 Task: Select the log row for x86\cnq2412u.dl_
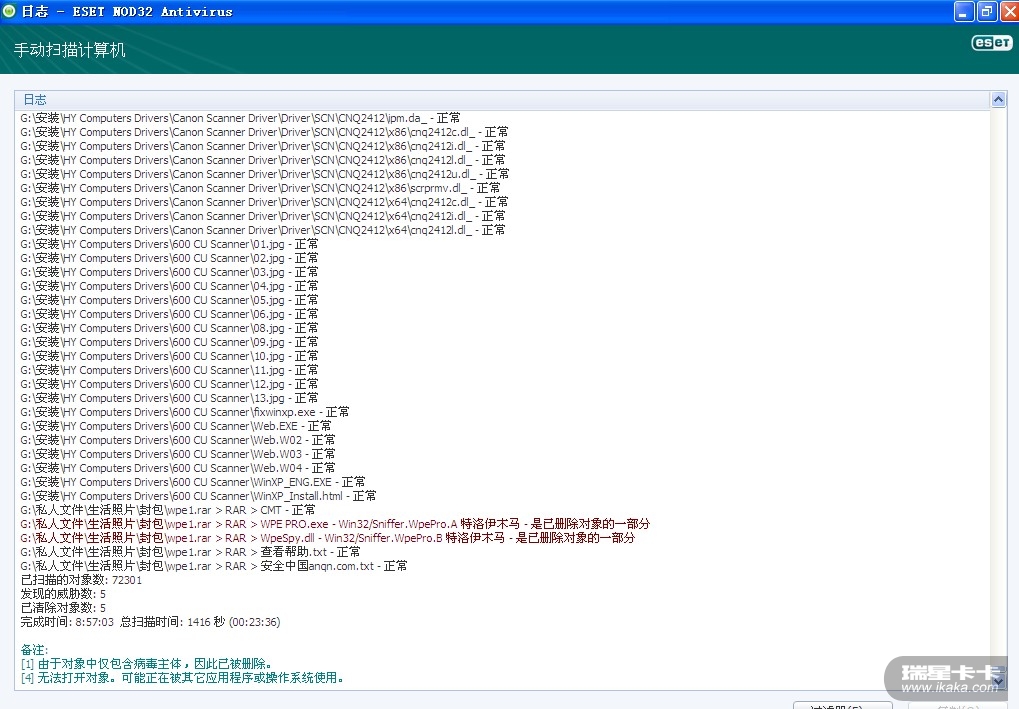(x=264, y=174)
